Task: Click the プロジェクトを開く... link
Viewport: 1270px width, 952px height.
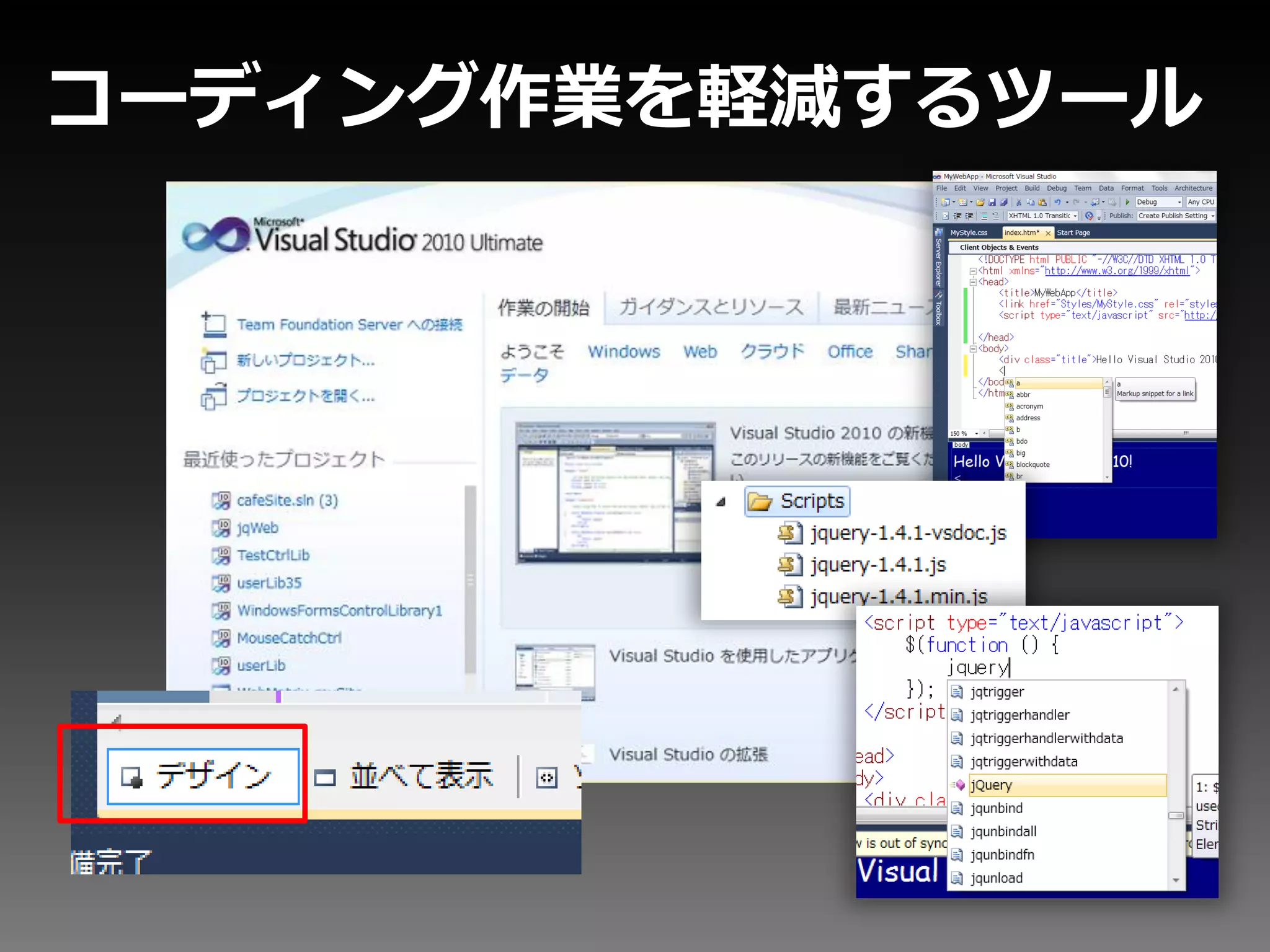Action: pyautogui.click(x=306, y=397)
